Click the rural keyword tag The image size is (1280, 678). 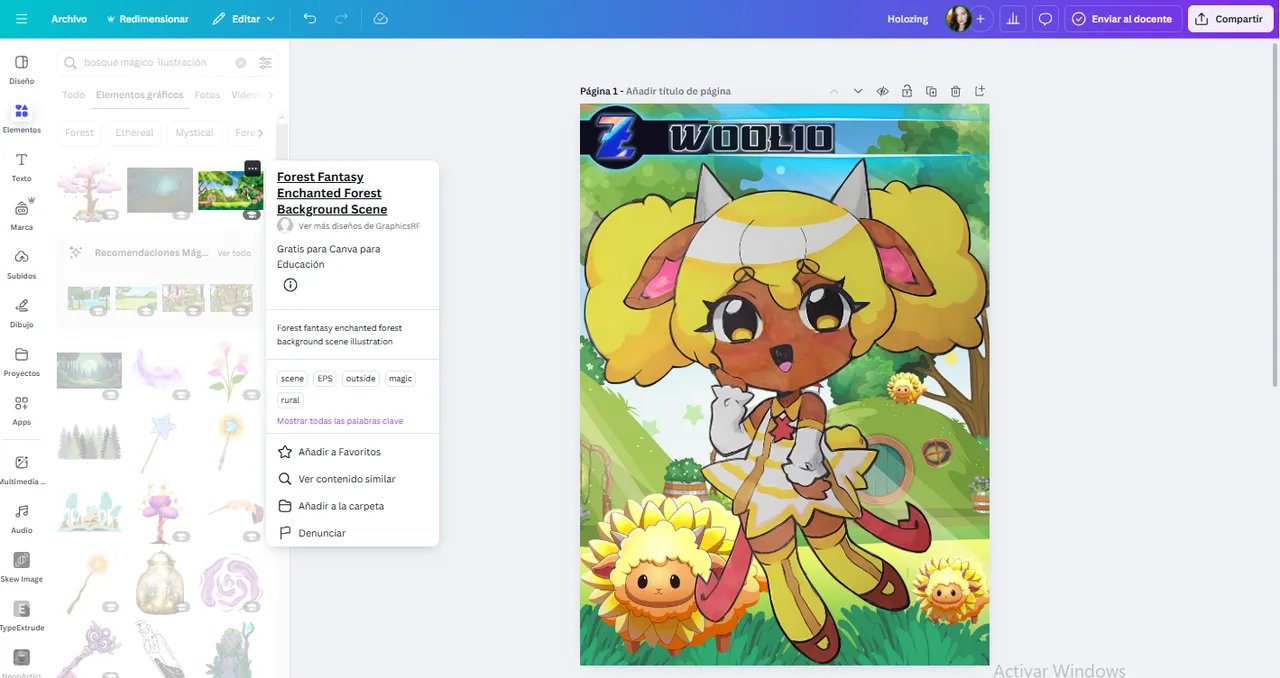click(x=290, y=400)
